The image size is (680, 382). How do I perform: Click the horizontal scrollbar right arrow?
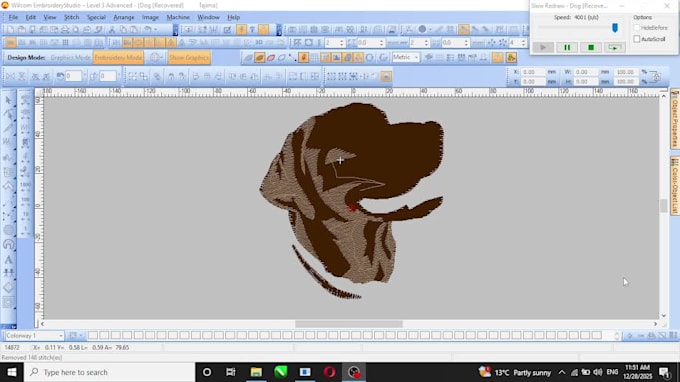655,324
